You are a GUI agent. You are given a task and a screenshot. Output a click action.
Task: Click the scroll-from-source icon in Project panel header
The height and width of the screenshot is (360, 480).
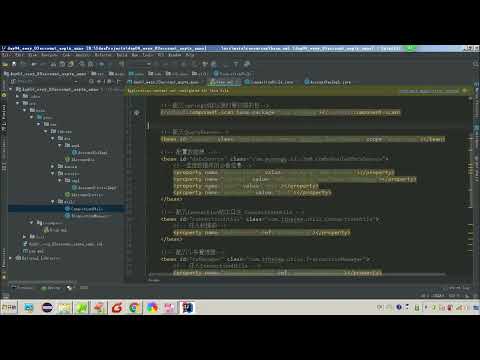(91, 81)
